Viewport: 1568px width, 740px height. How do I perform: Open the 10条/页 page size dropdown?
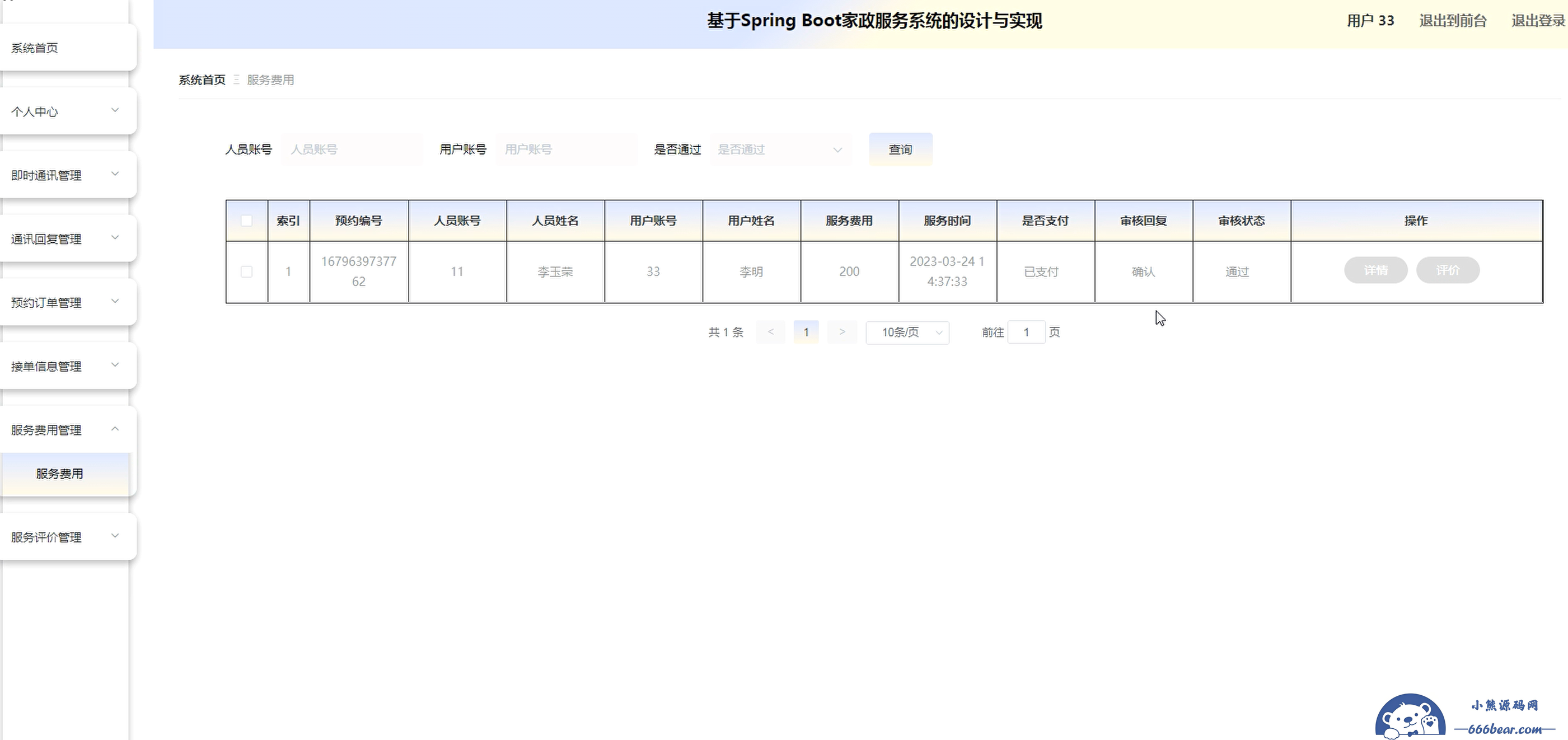pos(907,332)
